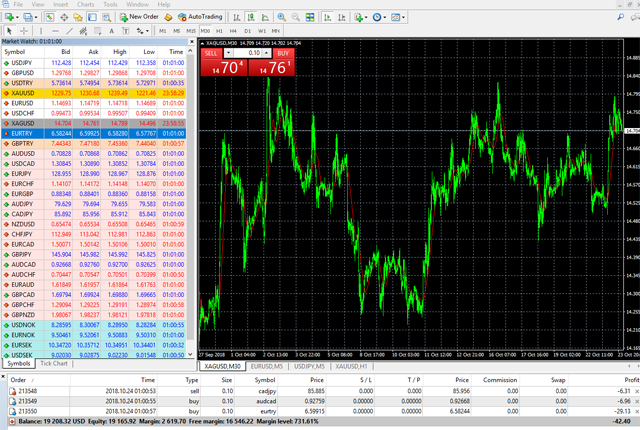Select the horizontal line drawing tool
The width and height of the screenshot is (640, 430).
pos(55,31)
